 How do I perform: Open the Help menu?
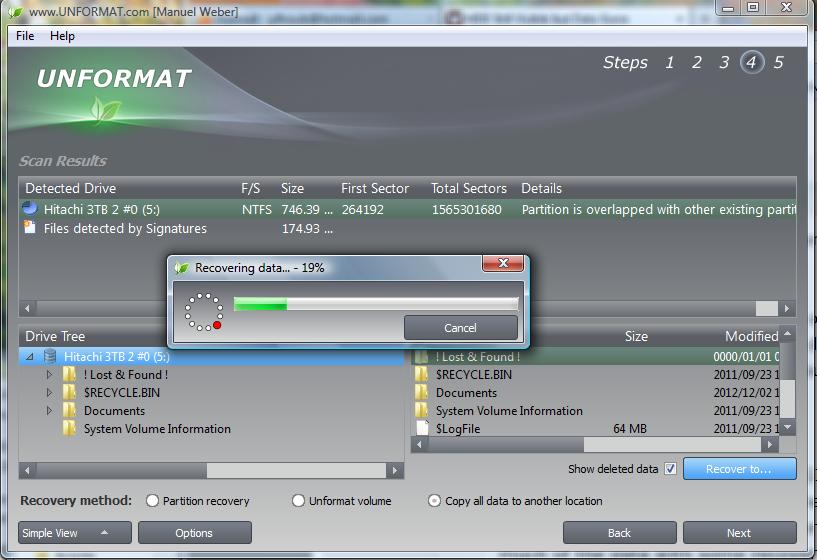(62, 36)
